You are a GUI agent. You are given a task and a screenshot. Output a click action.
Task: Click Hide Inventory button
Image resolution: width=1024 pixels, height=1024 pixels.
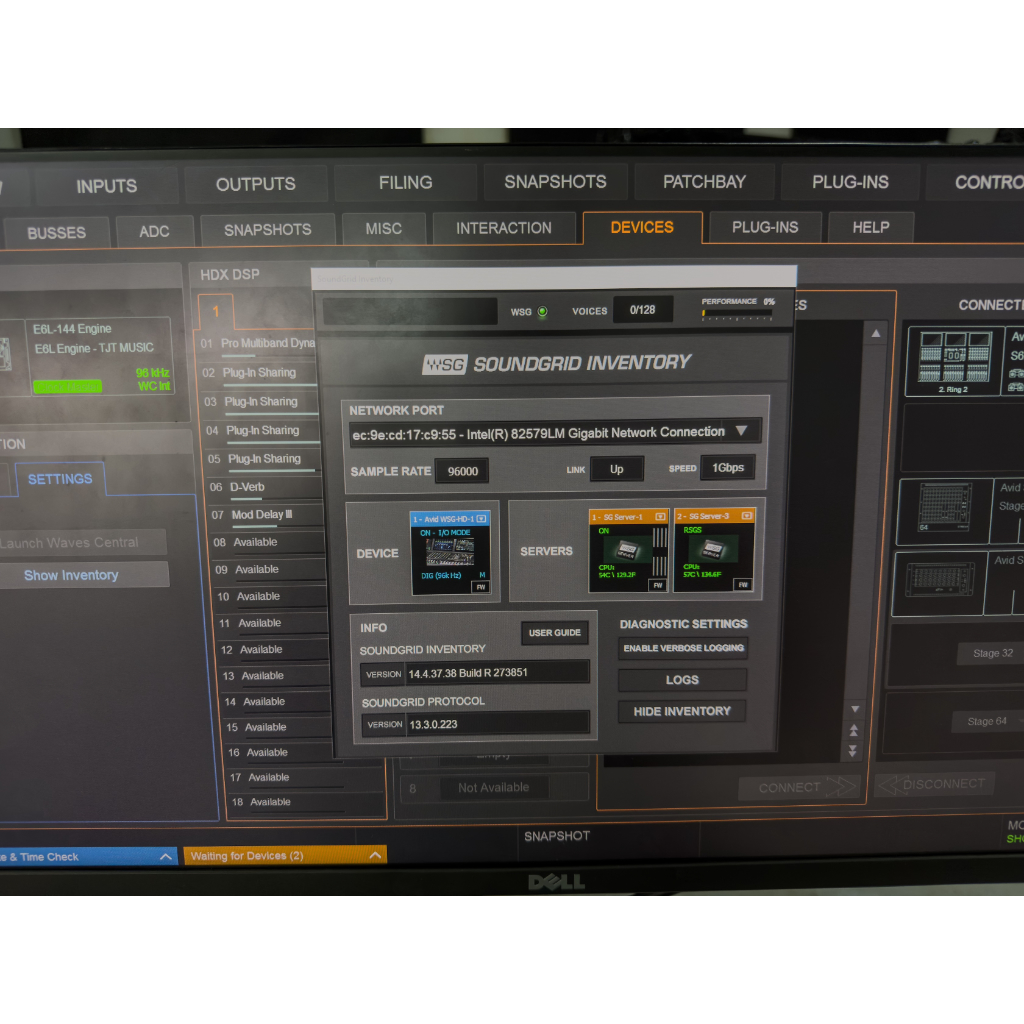682,711
